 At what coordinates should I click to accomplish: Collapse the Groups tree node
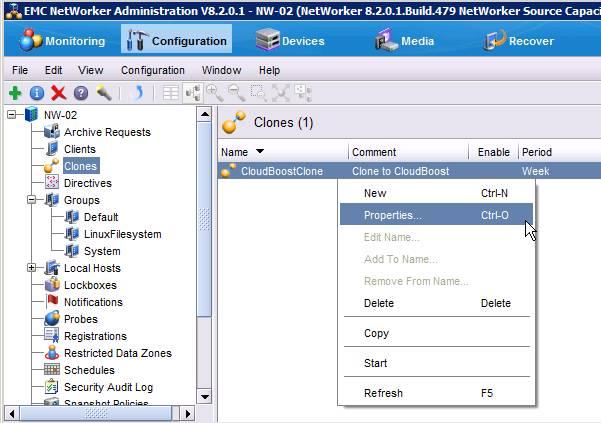click(32, 200)
